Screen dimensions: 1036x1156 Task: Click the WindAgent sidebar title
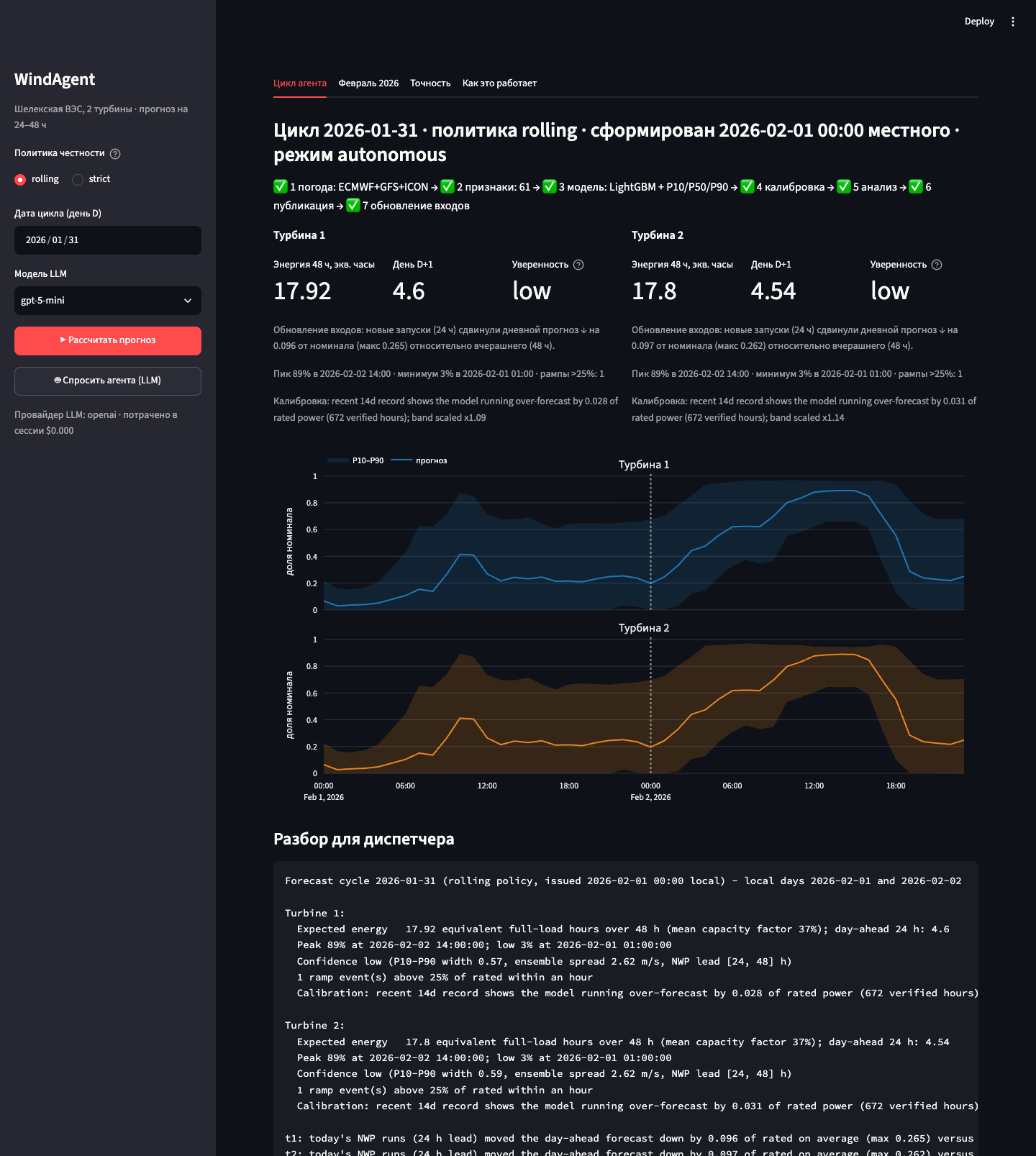tap(55, 80)
